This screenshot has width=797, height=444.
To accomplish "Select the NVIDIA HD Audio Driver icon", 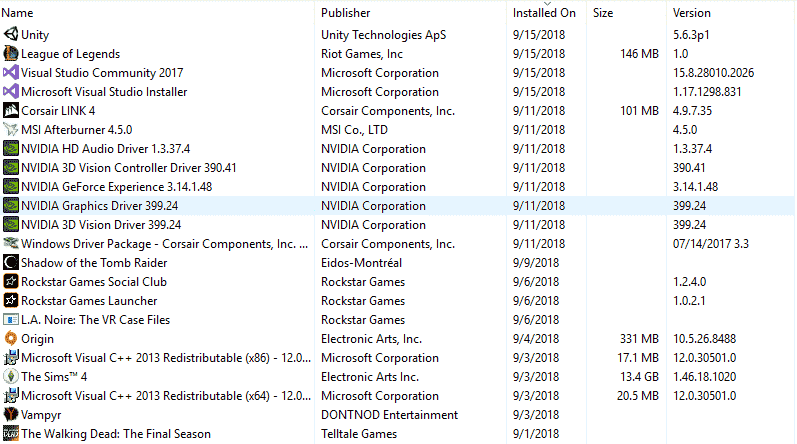I will click(x=11, y=148).
